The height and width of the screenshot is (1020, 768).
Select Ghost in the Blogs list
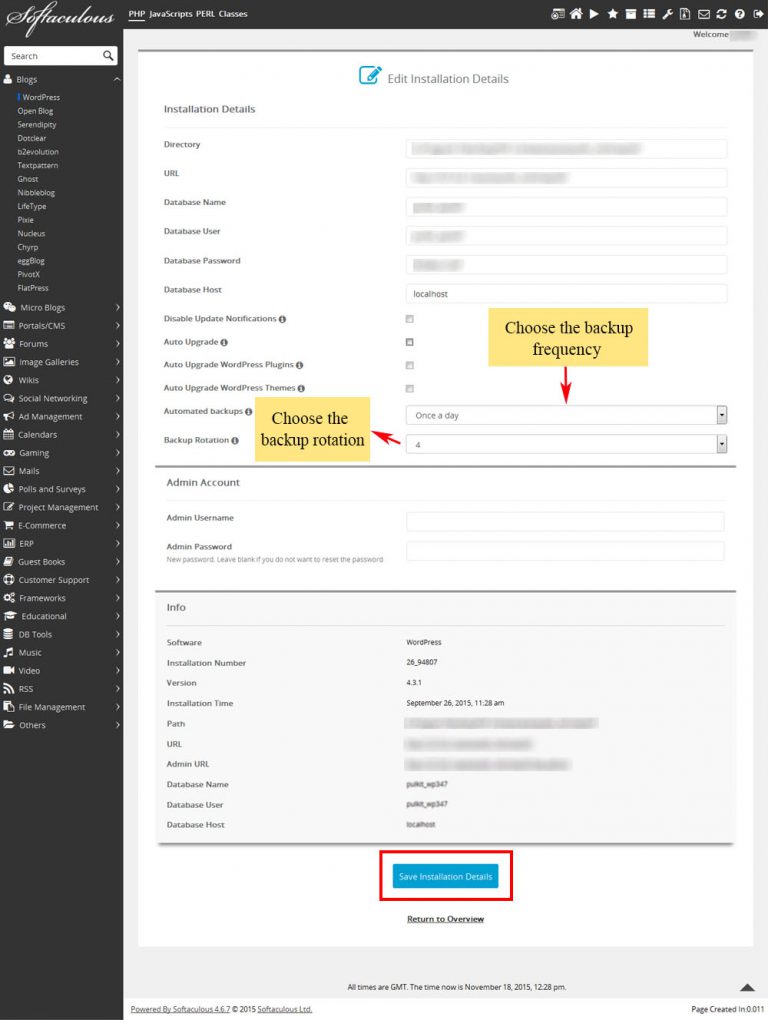pos(28,179)
